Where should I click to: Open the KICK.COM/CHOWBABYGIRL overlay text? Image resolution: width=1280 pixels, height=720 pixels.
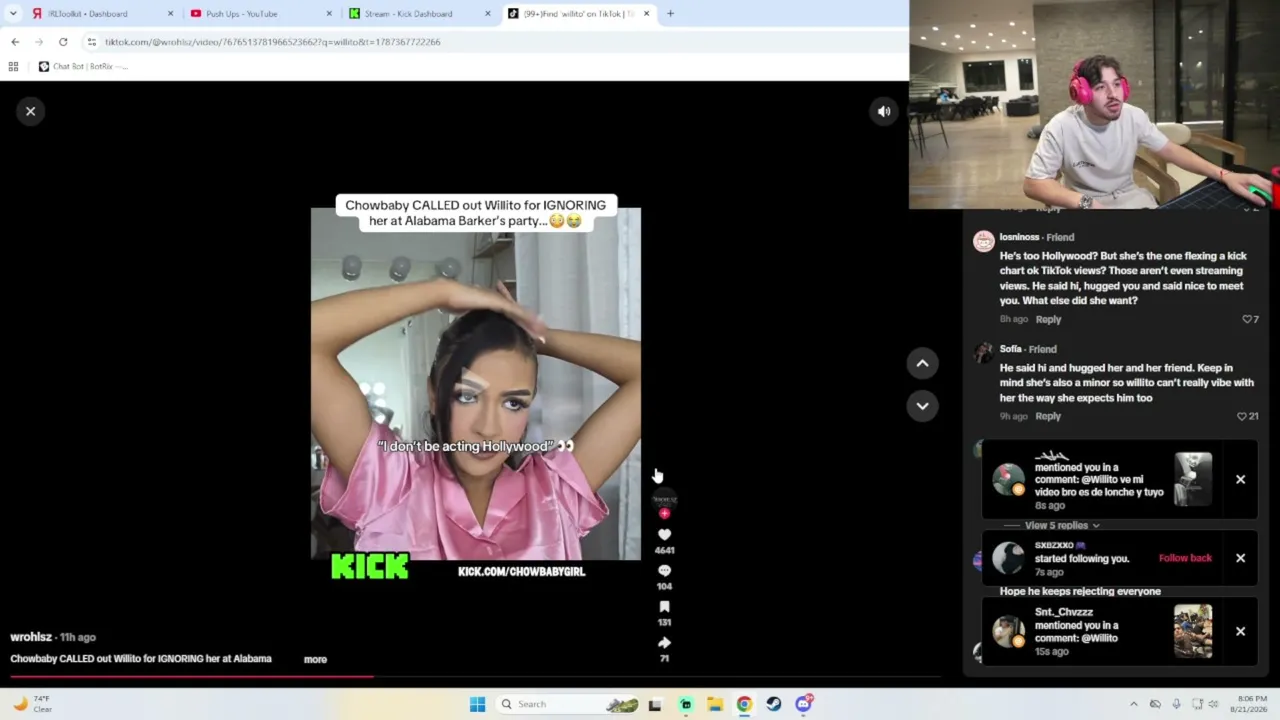521,571
